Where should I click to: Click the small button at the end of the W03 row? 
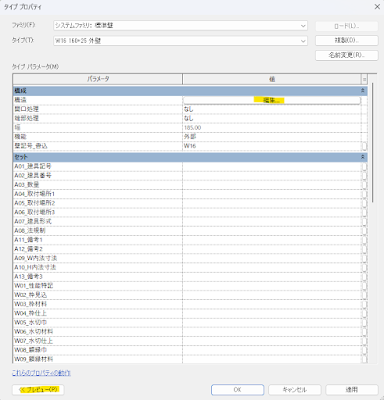click(x=365, y=304)
